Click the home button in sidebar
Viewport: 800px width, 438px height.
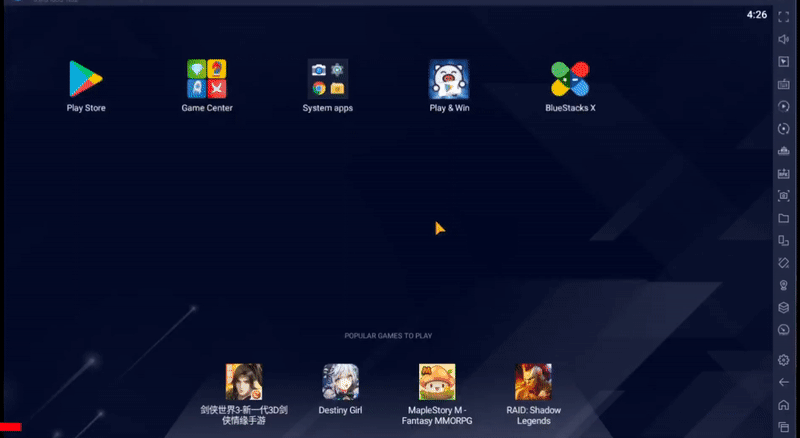point(784,404)
